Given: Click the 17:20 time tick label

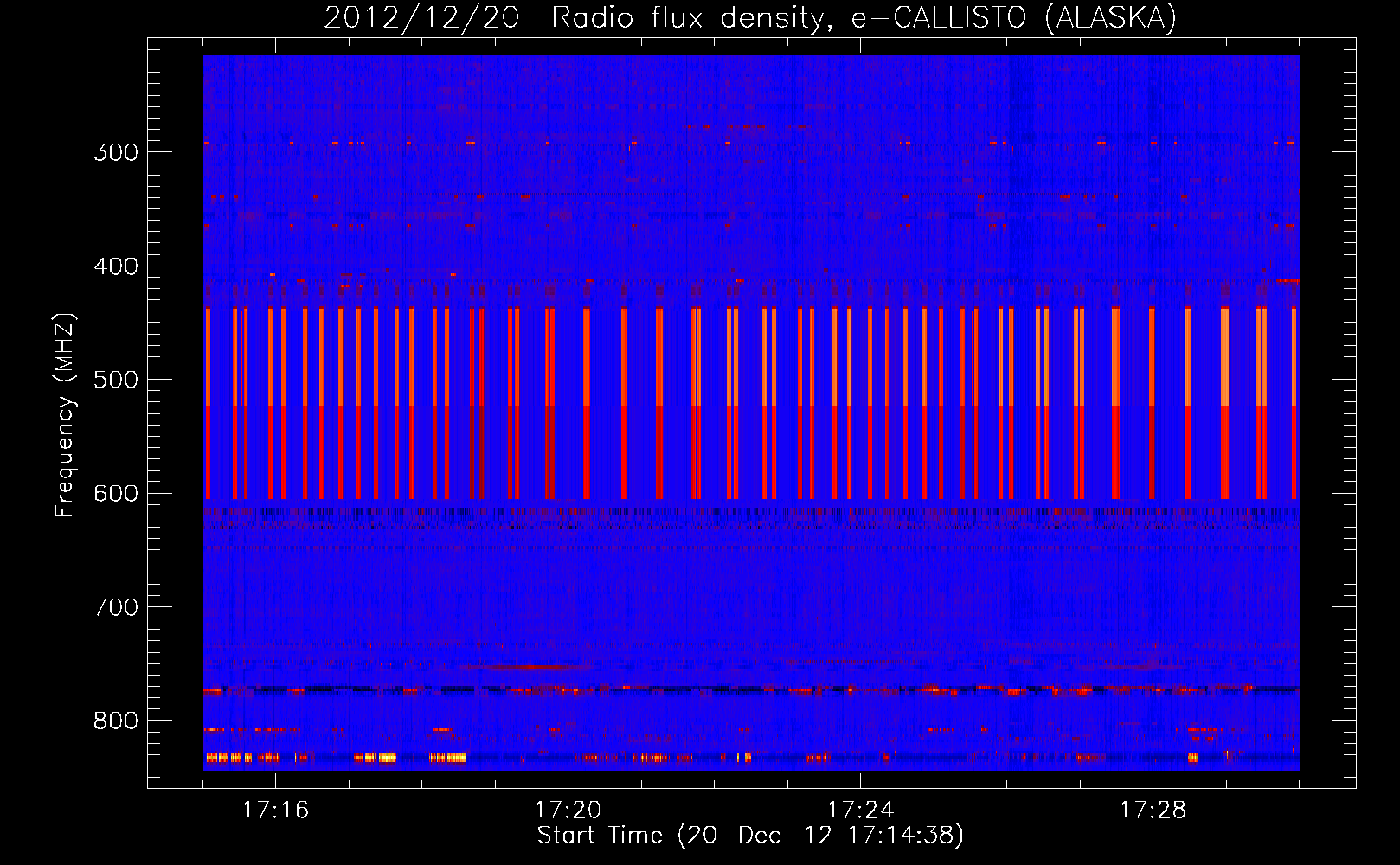Looking at the screenshot, I should (568, 811).
